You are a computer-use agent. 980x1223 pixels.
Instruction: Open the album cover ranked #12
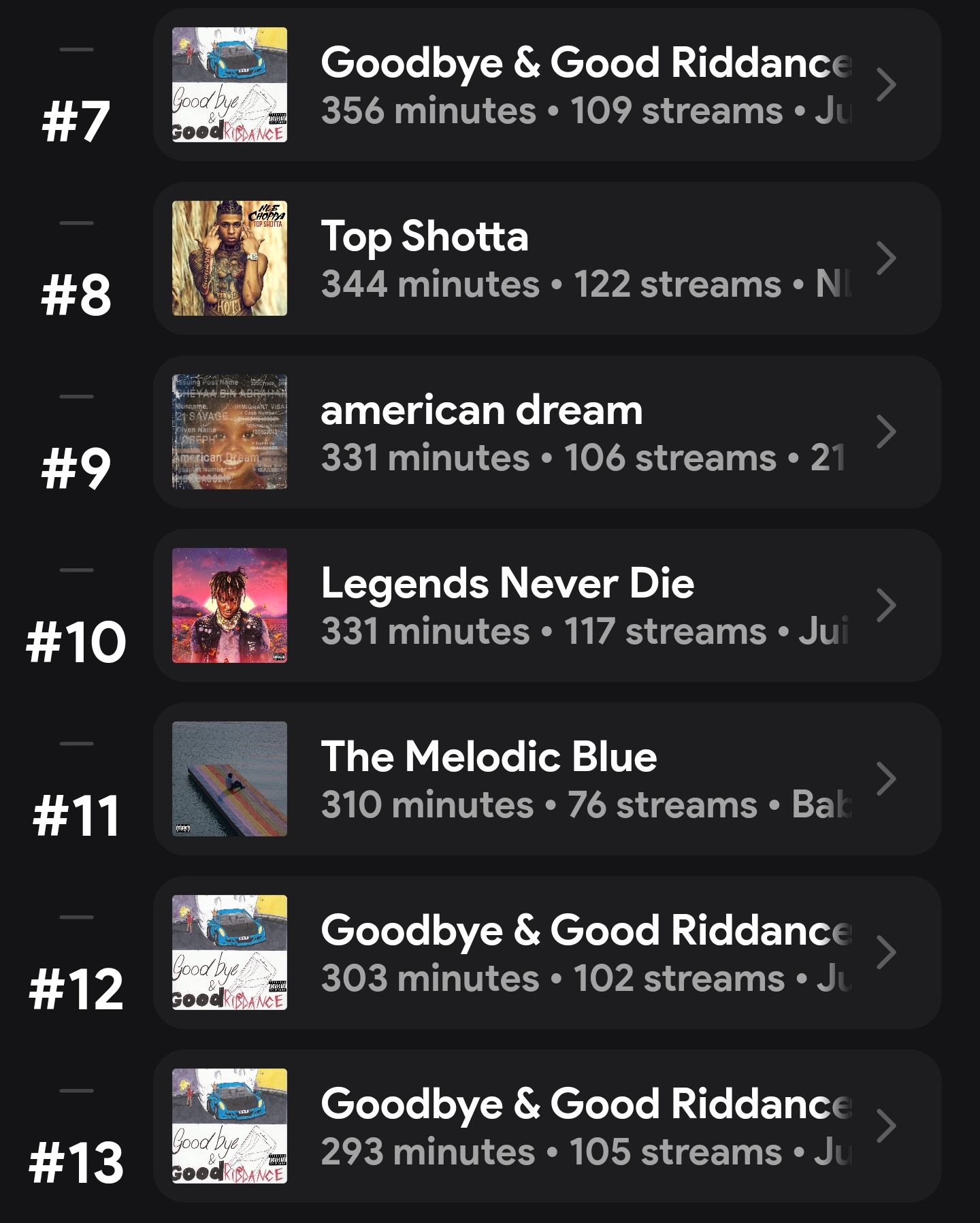coord(229,952)
